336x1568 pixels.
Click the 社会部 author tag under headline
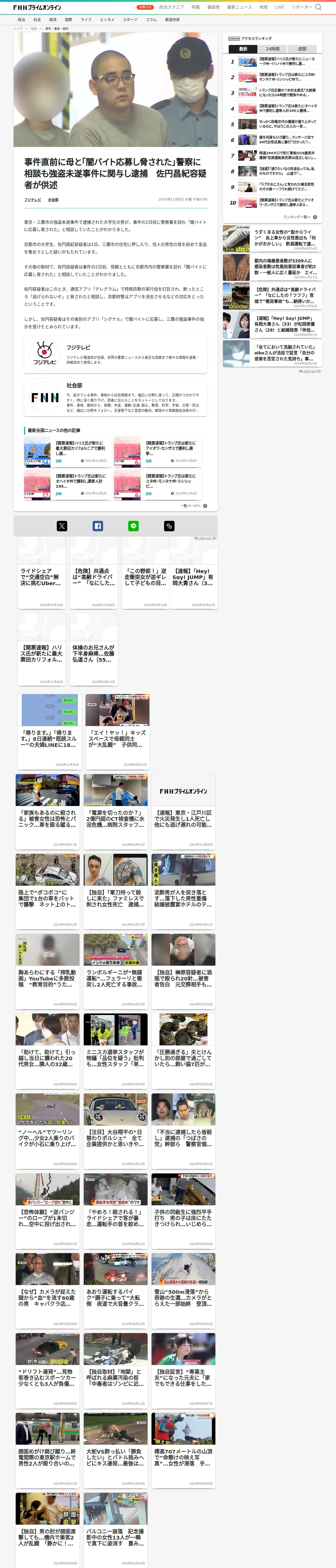pos(54,200)
